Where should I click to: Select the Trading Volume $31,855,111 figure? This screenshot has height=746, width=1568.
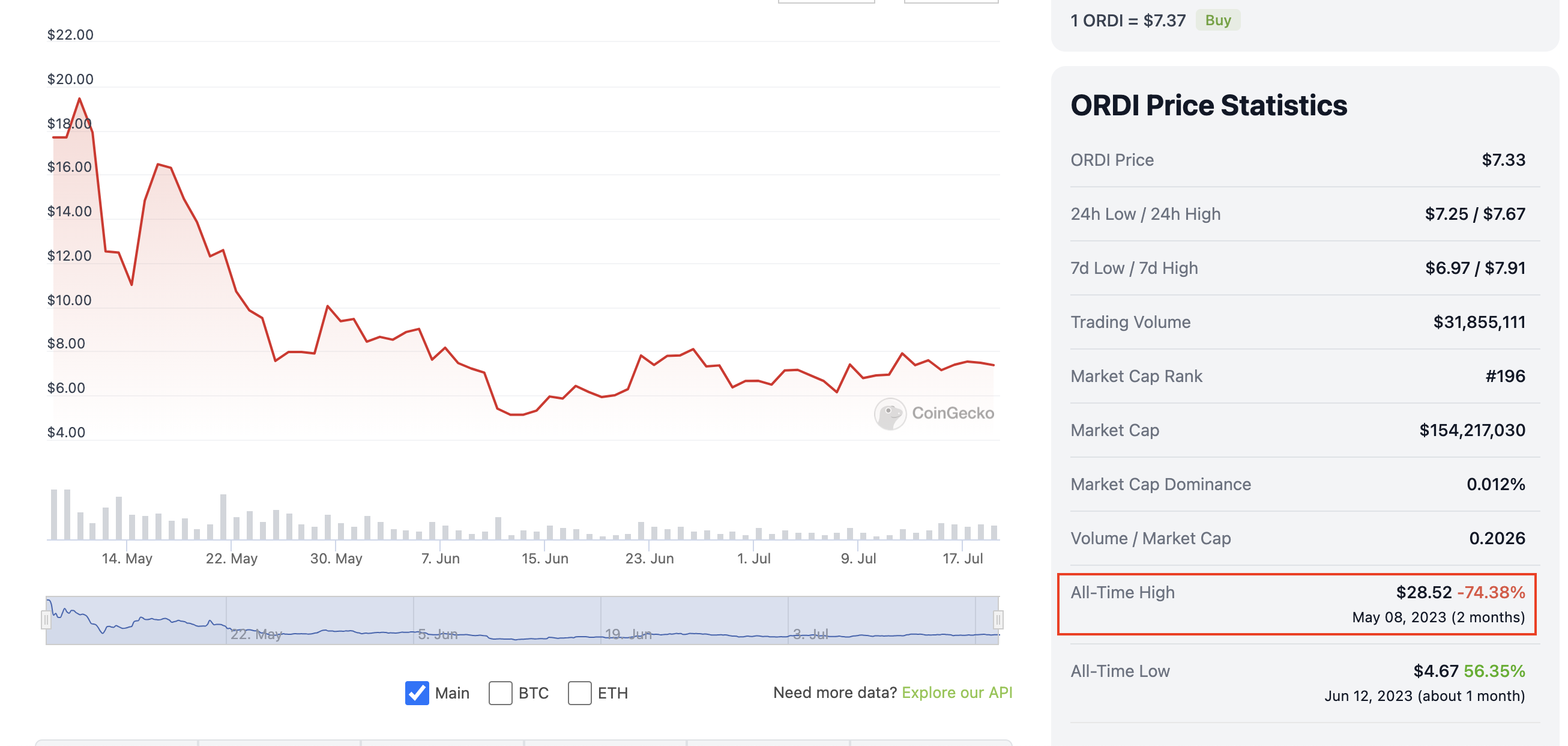pos(1479,321)
